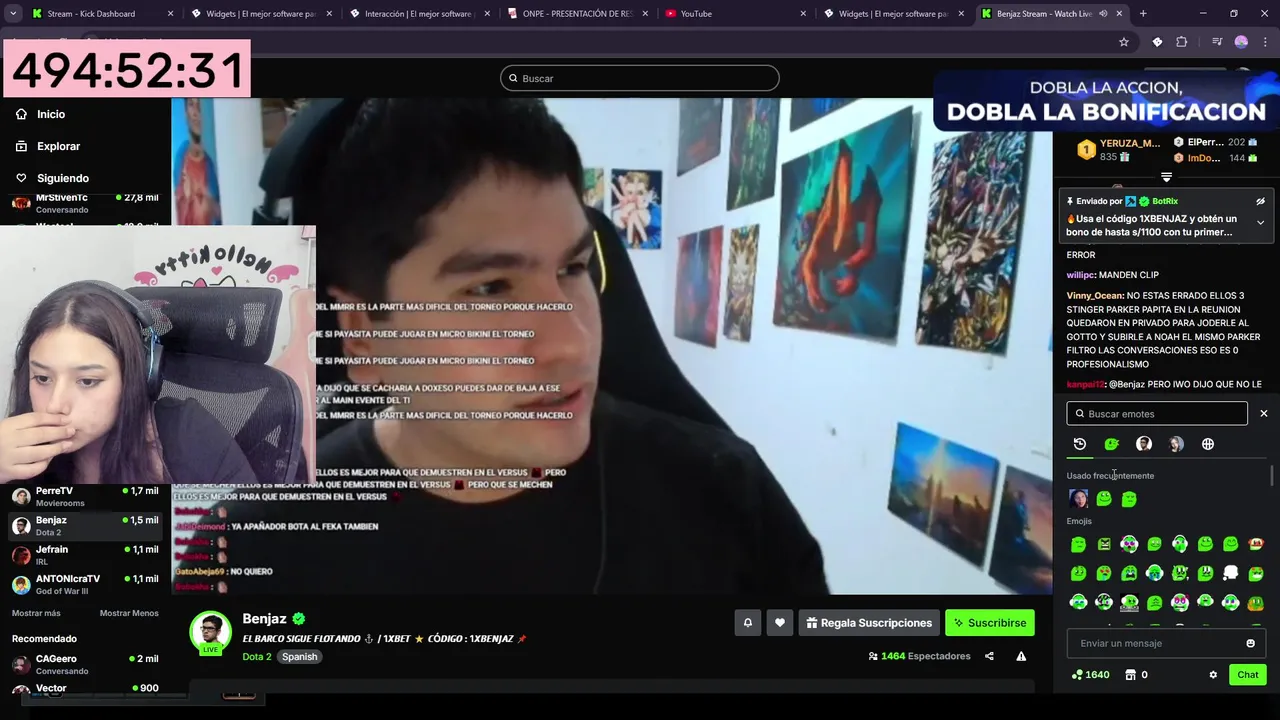Click the Regala Suscripciones button
1280x720 pixels.
click(x=869, y=623)
